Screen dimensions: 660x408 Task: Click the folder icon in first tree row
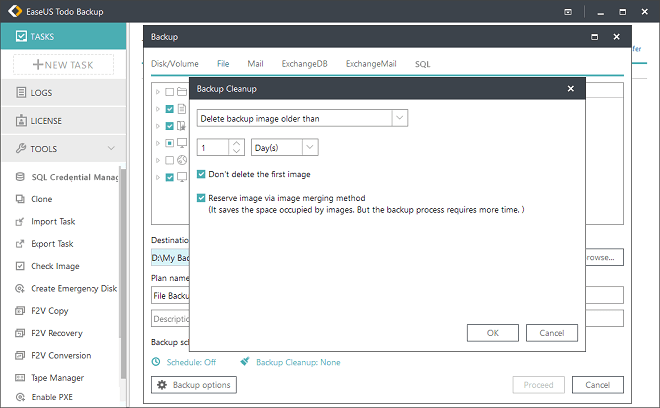pyautogui.click(x=182, y=91)
